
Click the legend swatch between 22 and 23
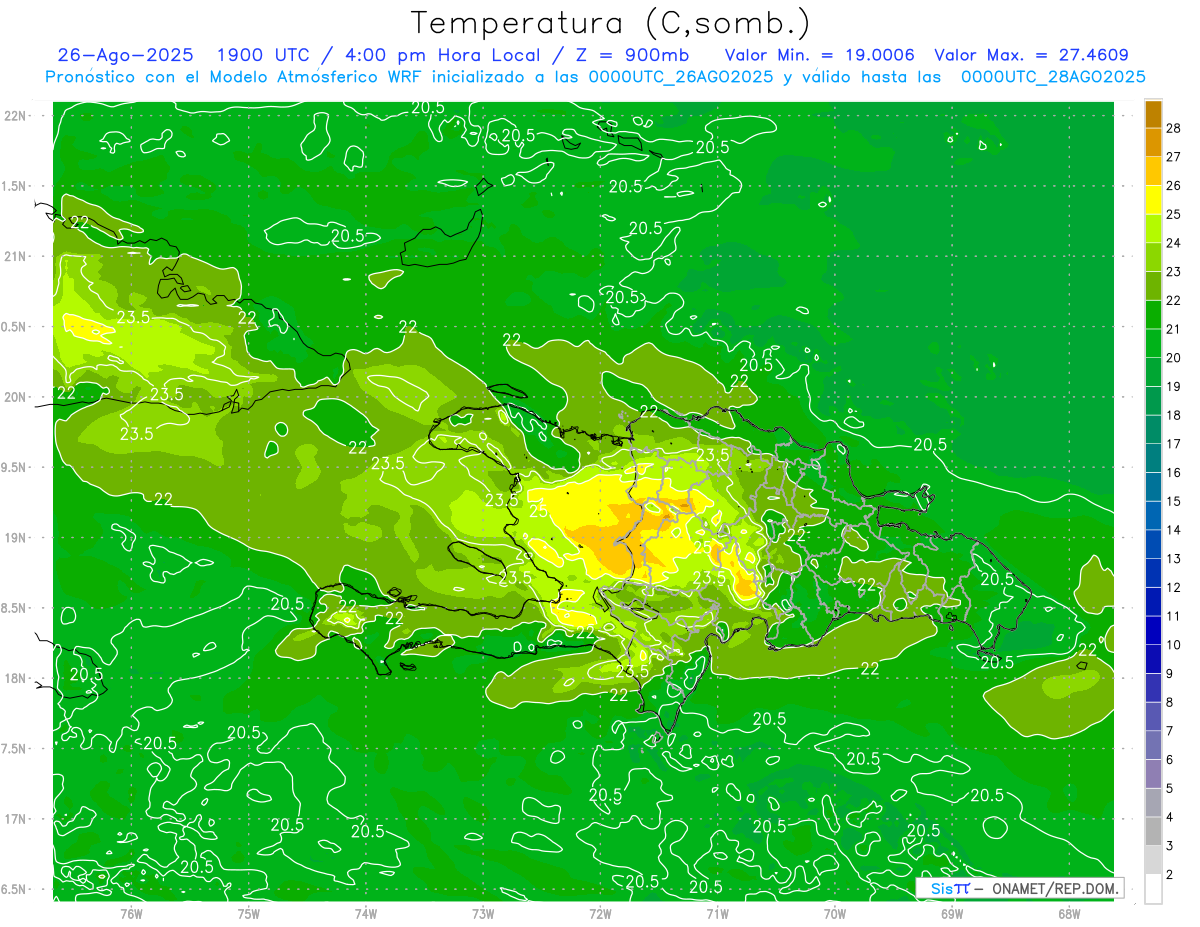click(x=1153, y=286)
